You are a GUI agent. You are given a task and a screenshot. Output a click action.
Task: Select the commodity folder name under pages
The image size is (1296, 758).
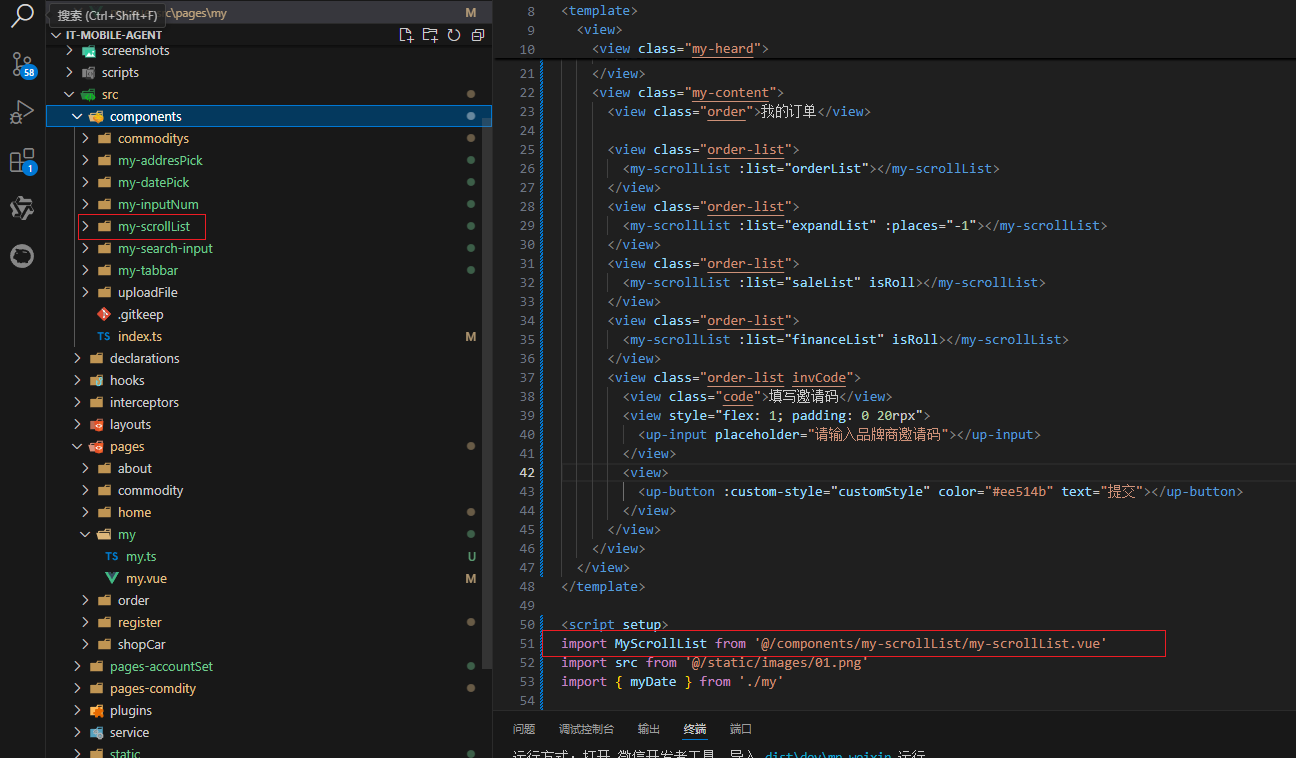coord(151,491)
